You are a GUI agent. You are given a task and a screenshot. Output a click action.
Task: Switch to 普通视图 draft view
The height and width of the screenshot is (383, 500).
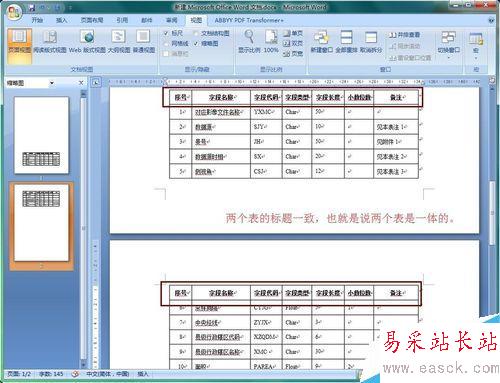[x=144, y=42]
